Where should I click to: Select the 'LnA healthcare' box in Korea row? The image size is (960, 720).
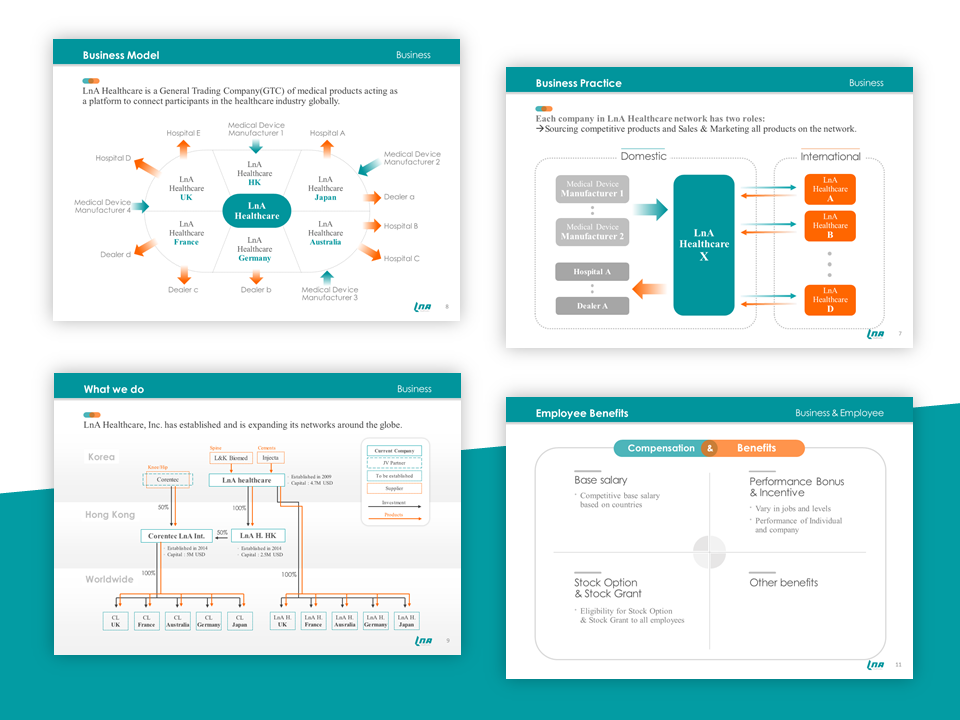click(247, 481)
